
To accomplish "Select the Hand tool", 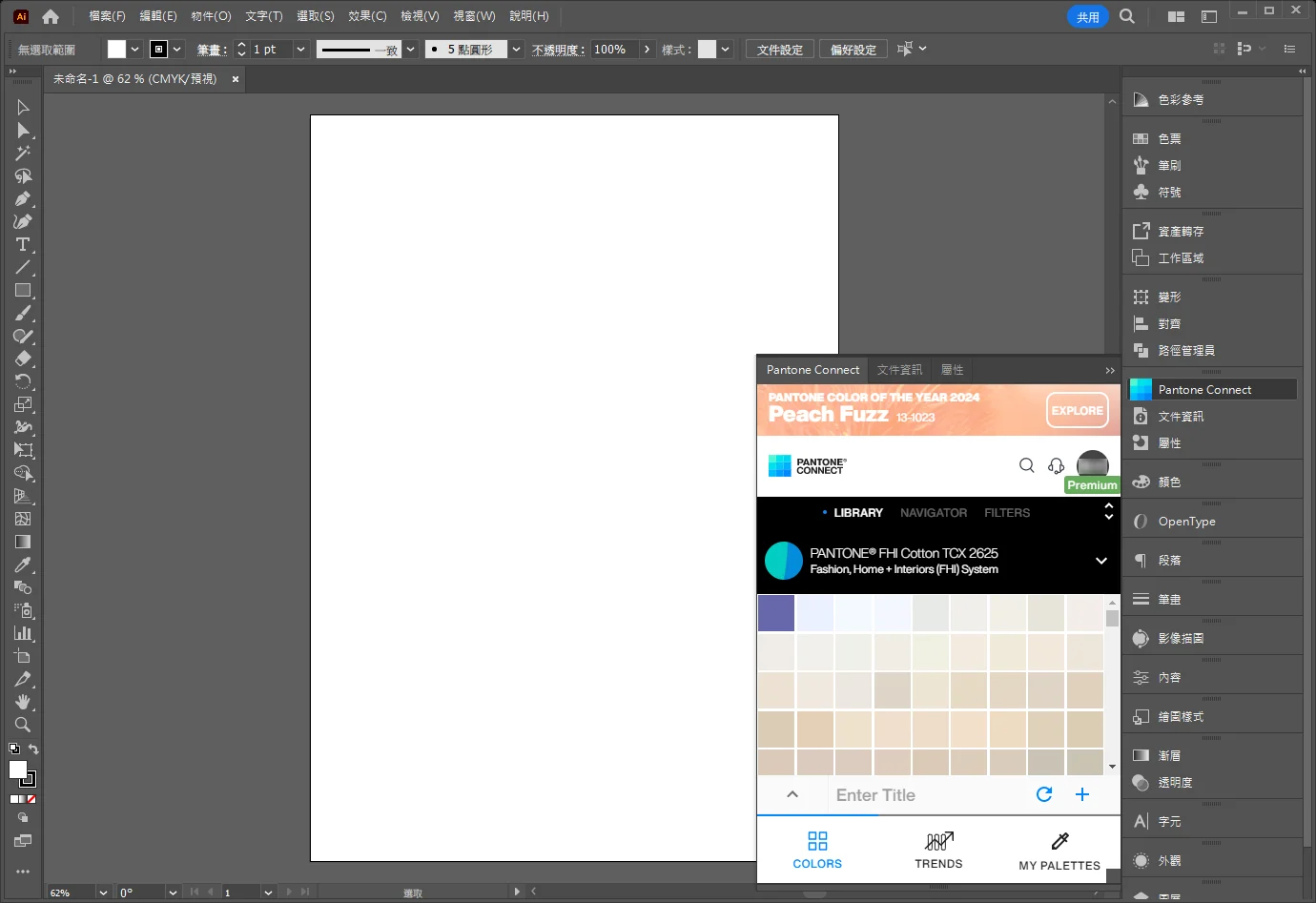I will pos(23,702).
